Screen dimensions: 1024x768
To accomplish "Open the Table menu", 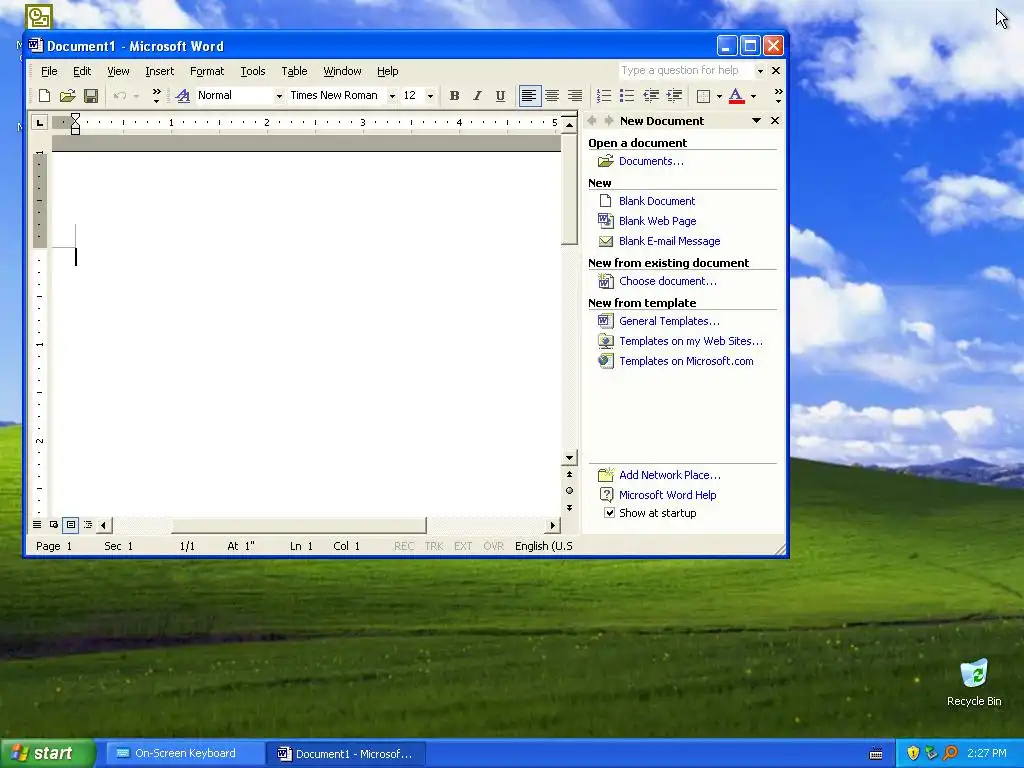I will [294, 71].
